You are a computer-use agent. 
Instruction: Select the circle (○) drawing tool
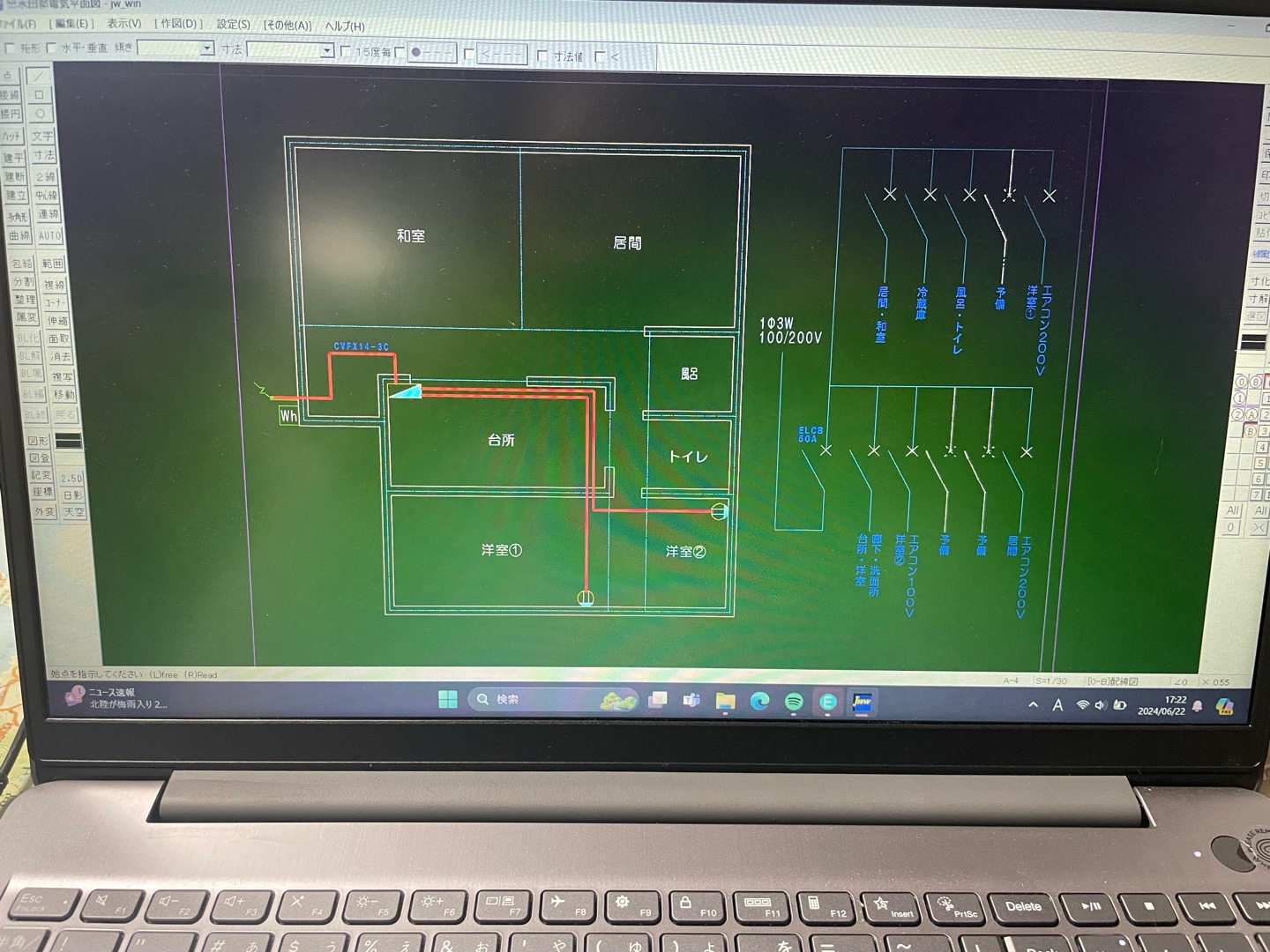point(41,115)
